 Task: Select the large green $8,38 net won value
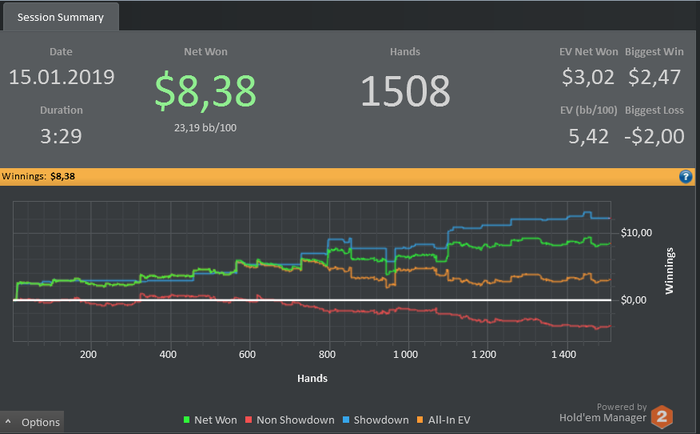click(x=205, y=91)
